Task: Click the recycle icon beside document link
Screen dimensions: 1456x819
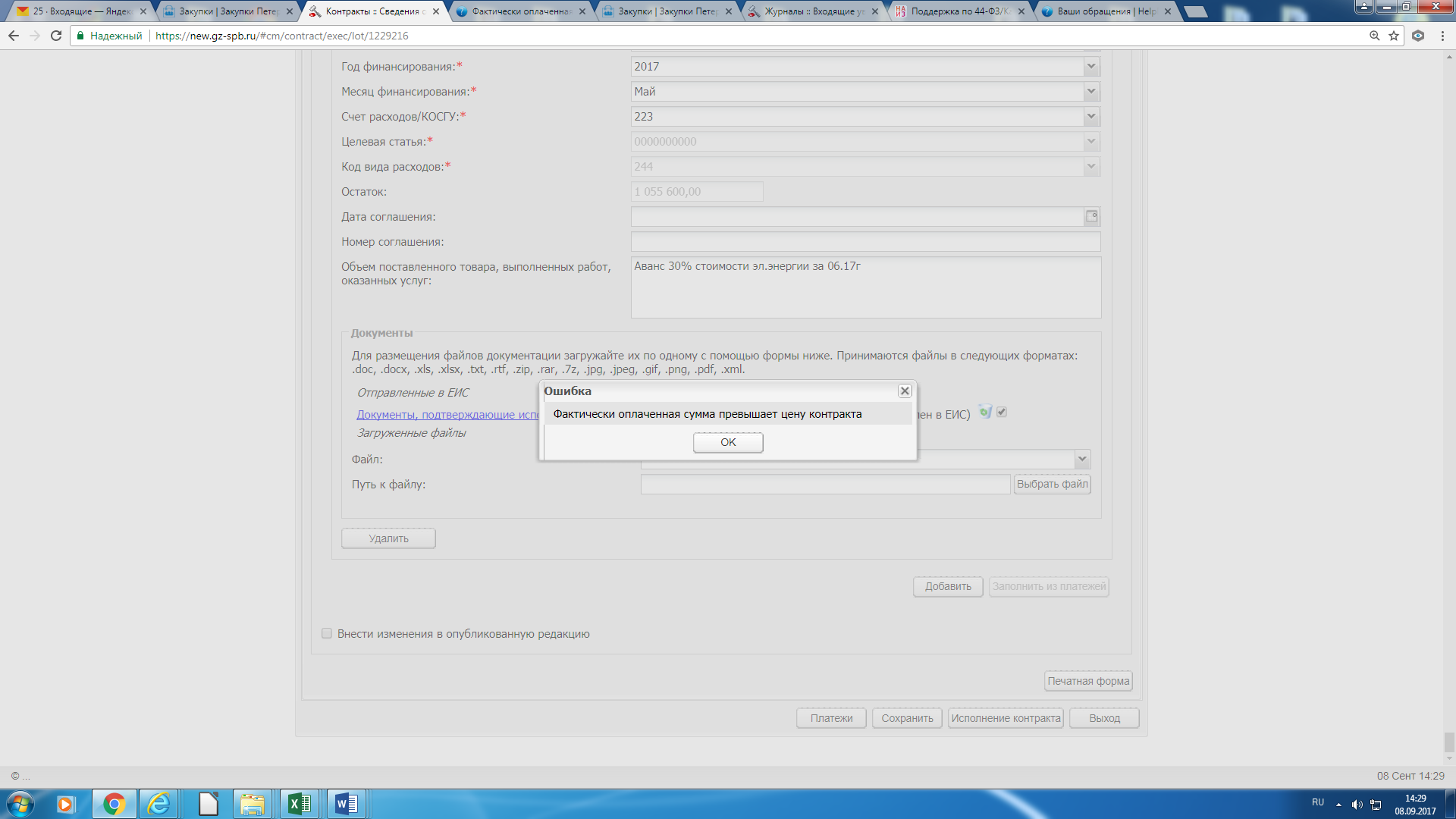Action: click(985, 412)
